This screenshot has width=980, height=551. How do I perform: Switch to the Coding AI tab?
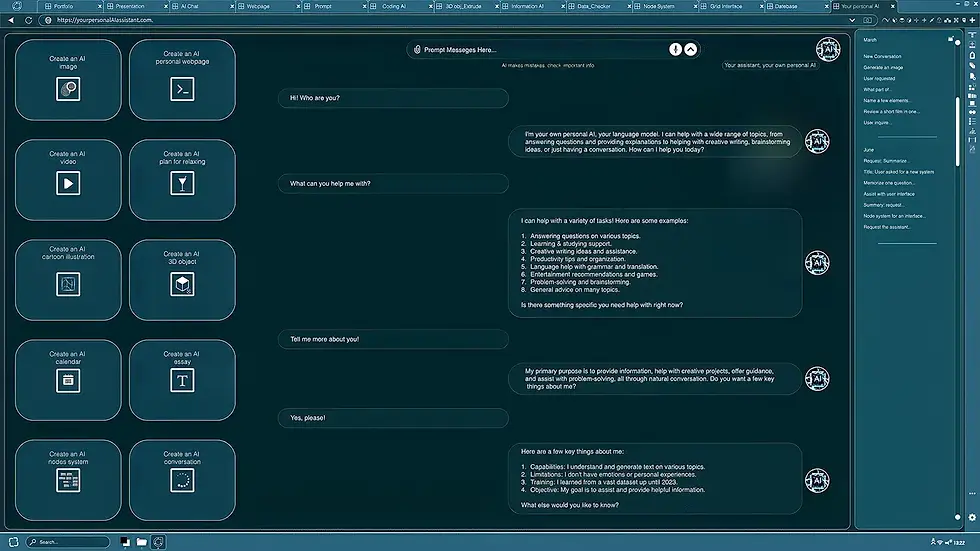point(399,6)
